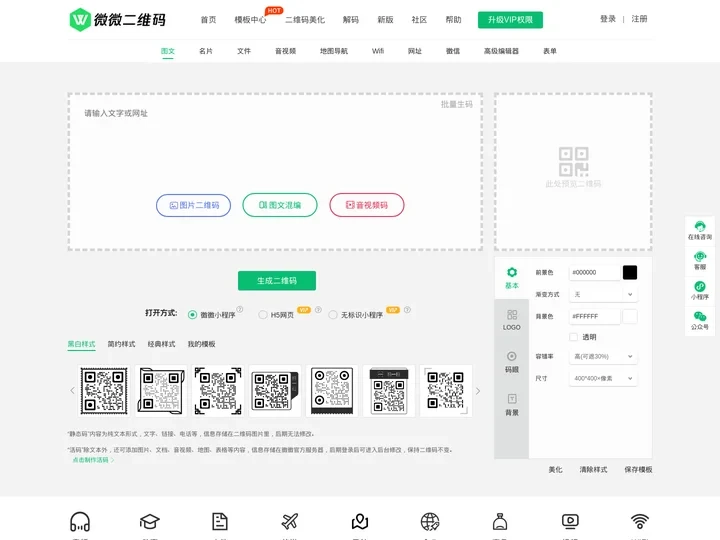720x540 pixels.
Task: Open 二维码美化 in the top menu
Action: click(x=305, y=20)
